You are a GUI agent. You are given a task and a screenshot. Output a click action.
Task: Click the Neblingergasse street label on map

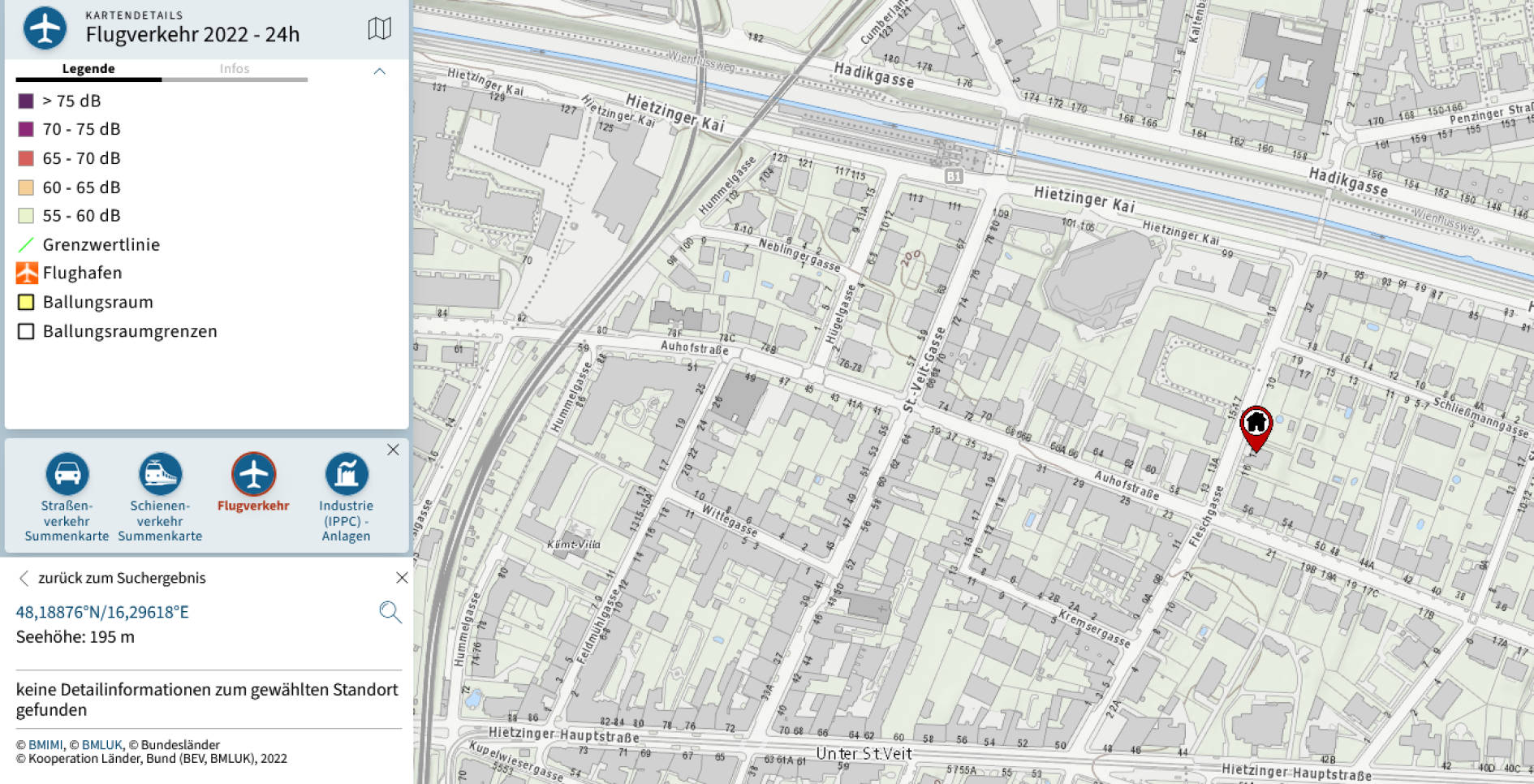tap(799, 254)
